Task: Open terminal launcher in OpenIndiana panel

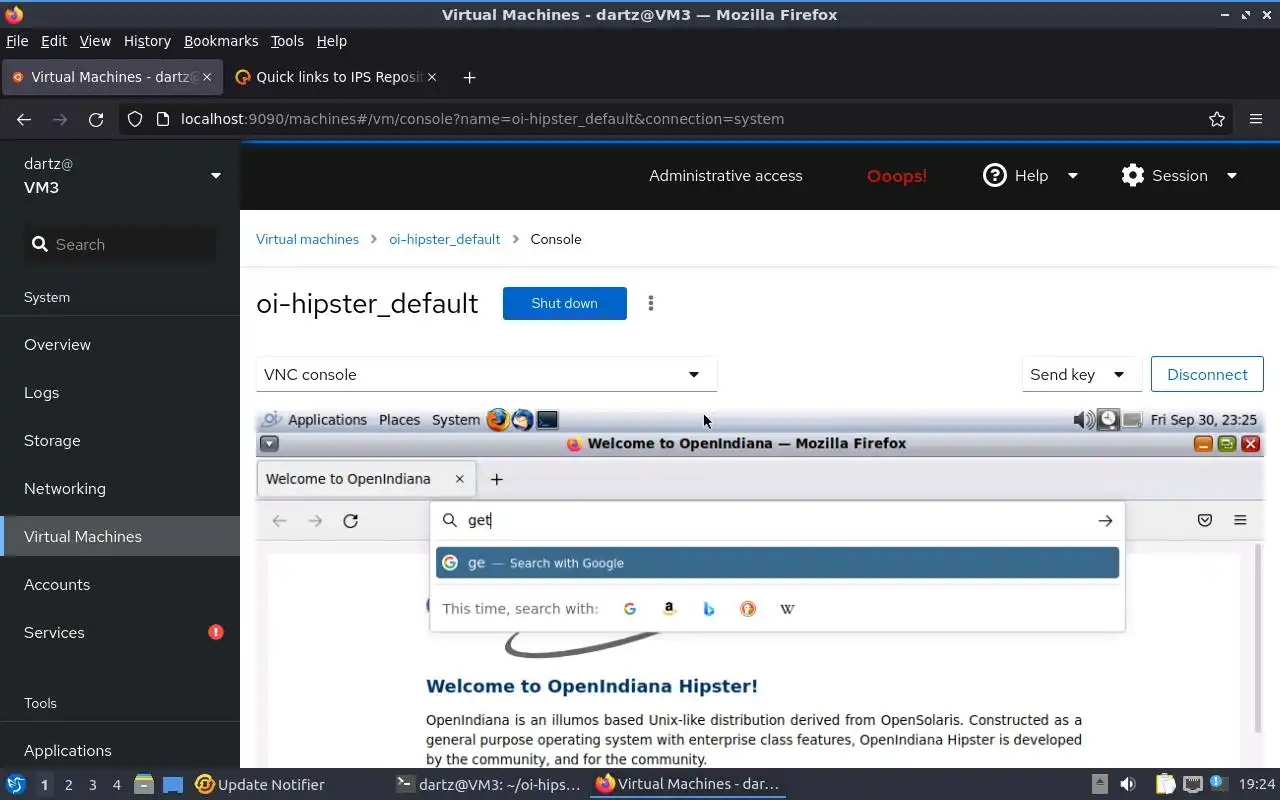Action: [547, 420]
